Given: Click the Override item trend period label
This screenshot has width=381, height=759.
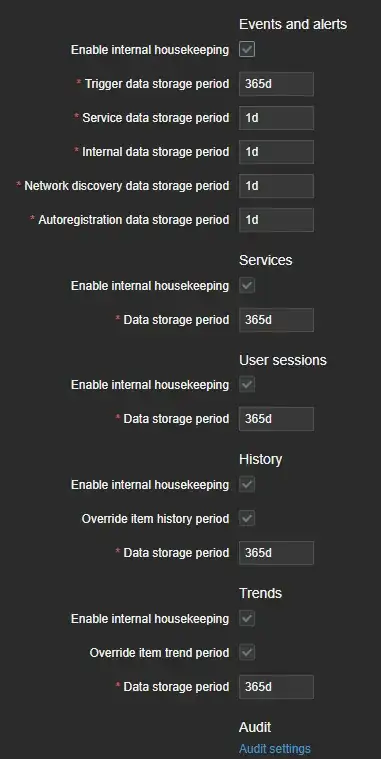Looking at the screenshot, I should pos(159,653).
